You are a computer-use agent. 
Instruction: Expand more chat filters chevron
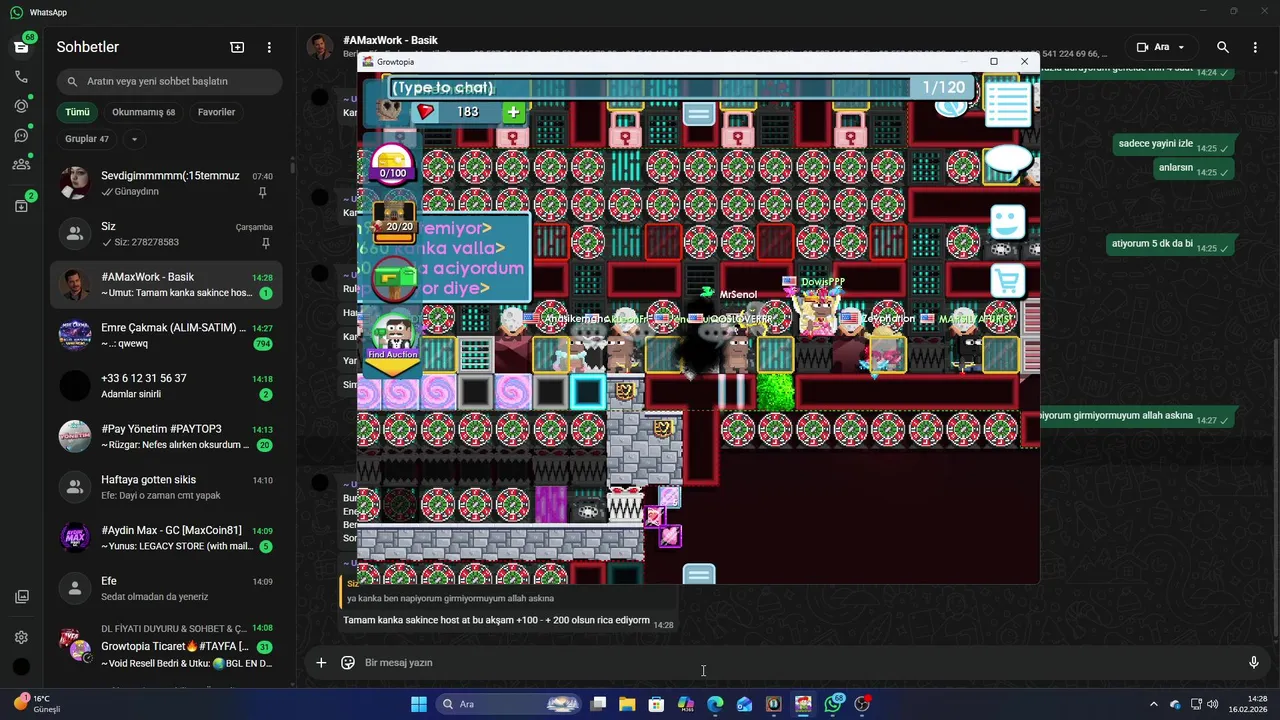coord(134,139)
